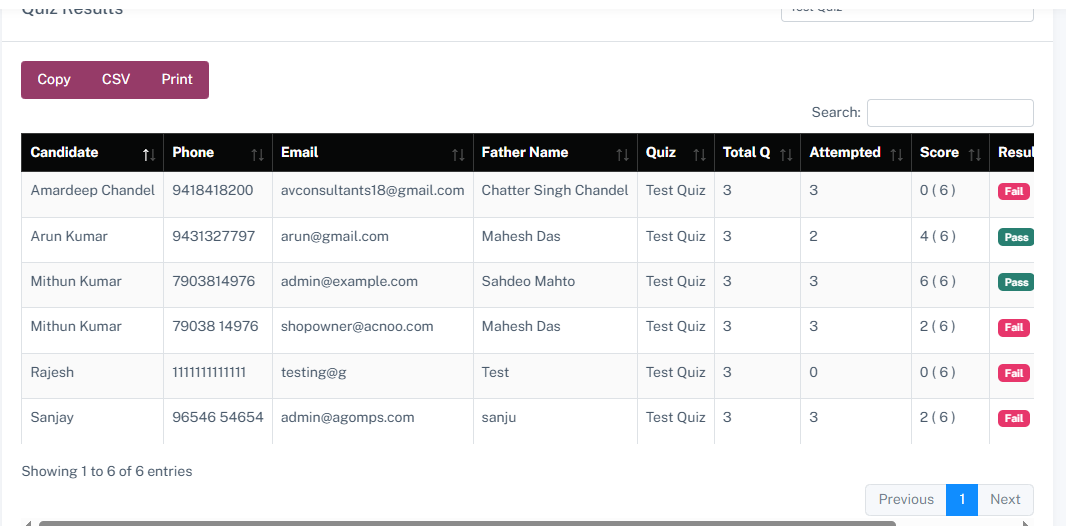Click Total Q column sort arrows

(x=785, y=154)
